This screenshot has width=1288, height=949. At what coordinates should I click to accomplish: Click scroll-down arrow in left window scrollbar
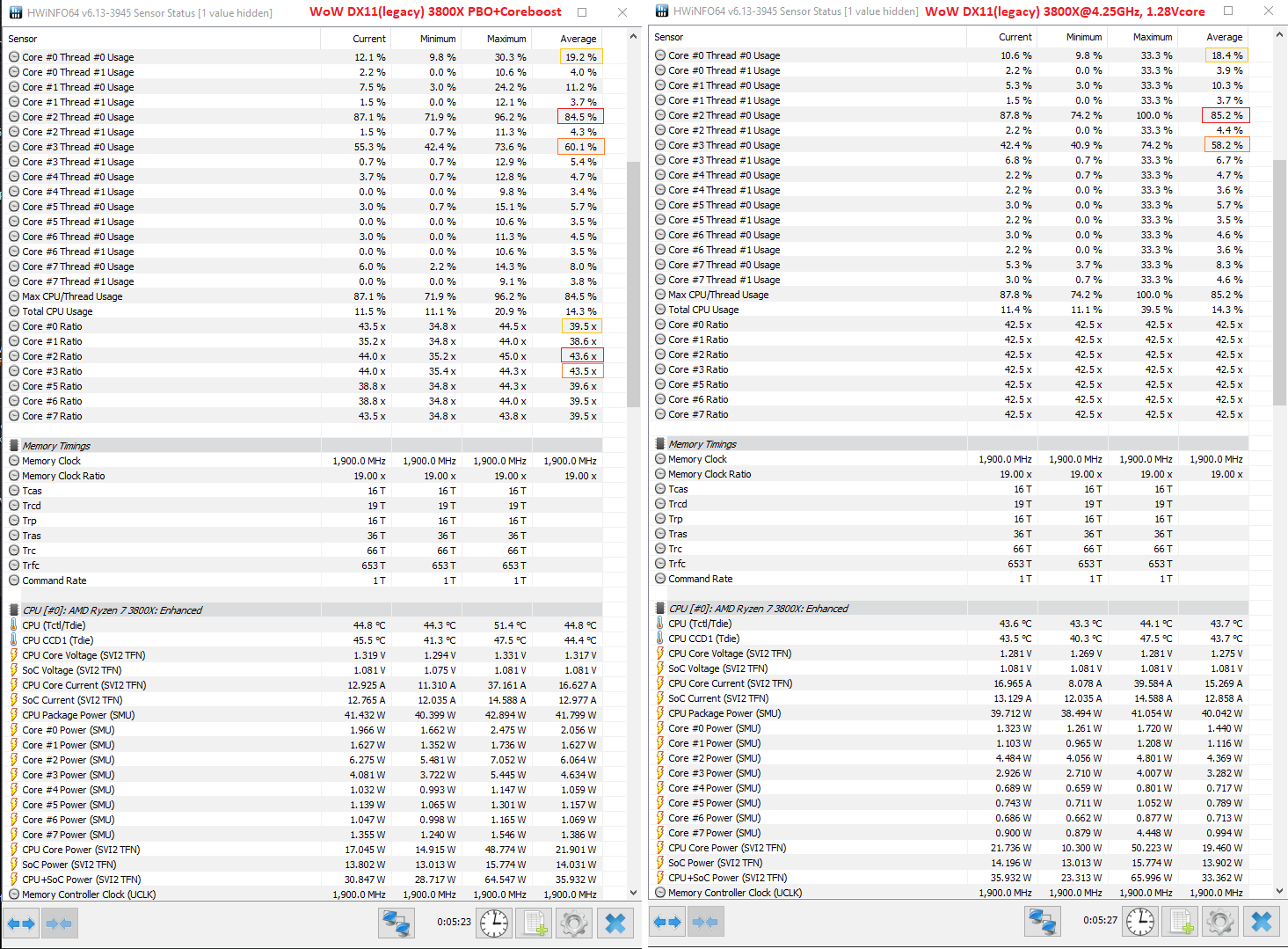tap(633, 893)
